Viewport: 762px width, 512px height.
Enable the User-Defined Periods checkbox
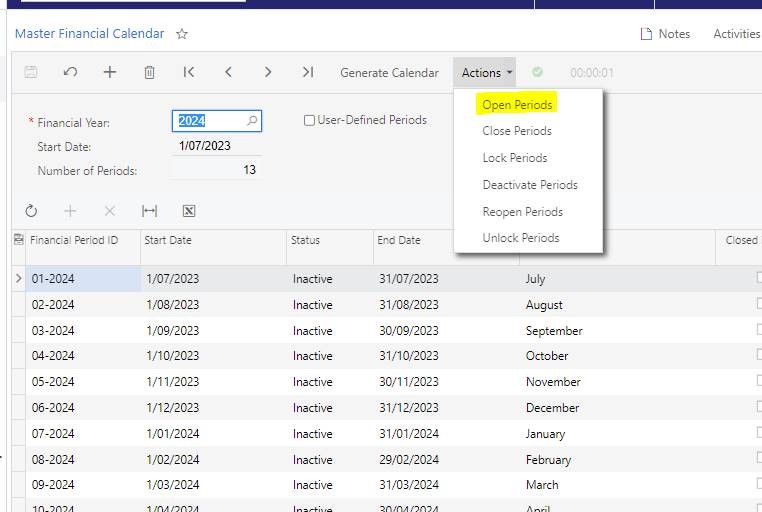pos(310,120)
